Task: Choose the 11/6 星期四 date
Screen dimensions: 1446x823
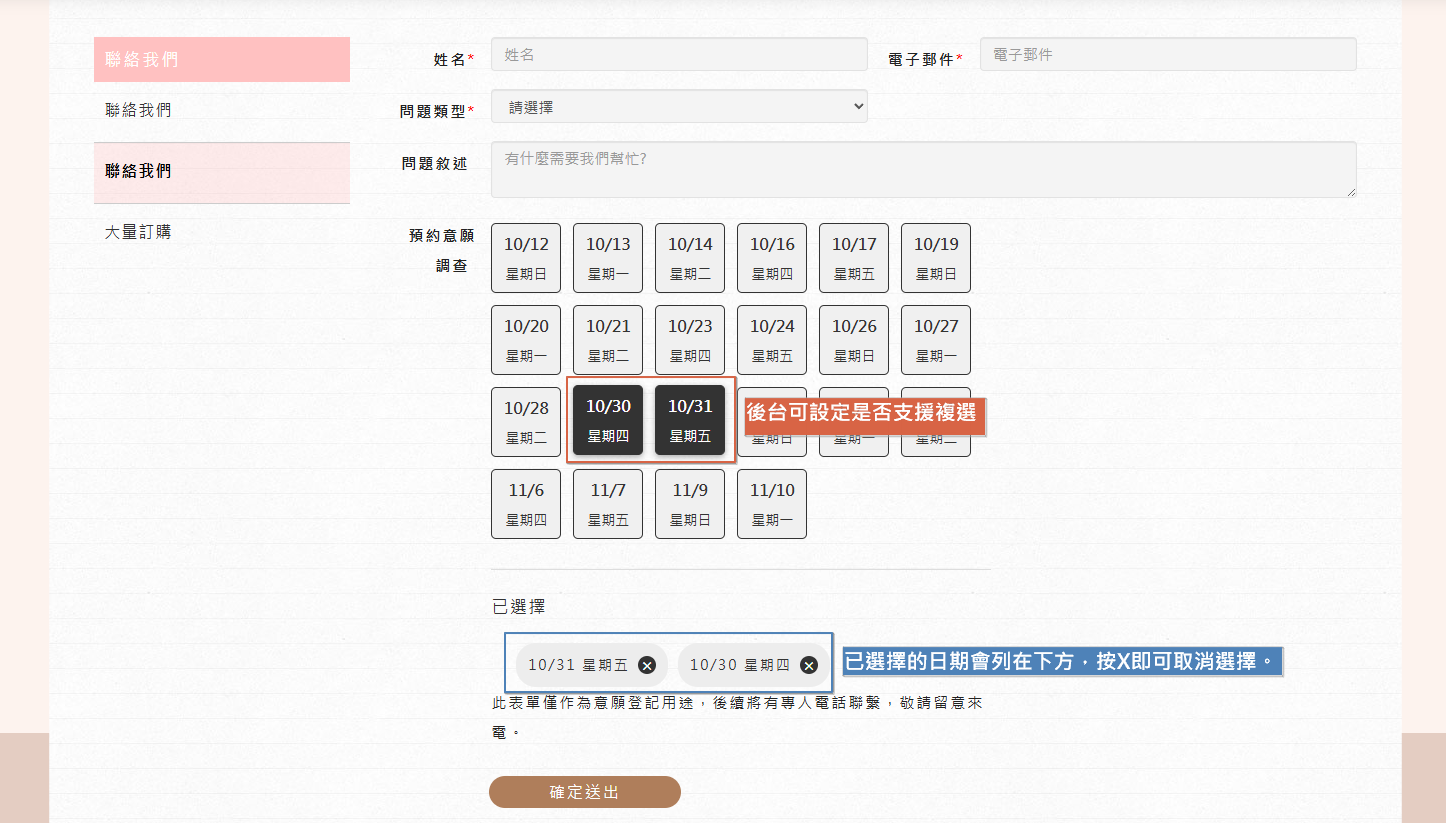Action: [526, 504]
